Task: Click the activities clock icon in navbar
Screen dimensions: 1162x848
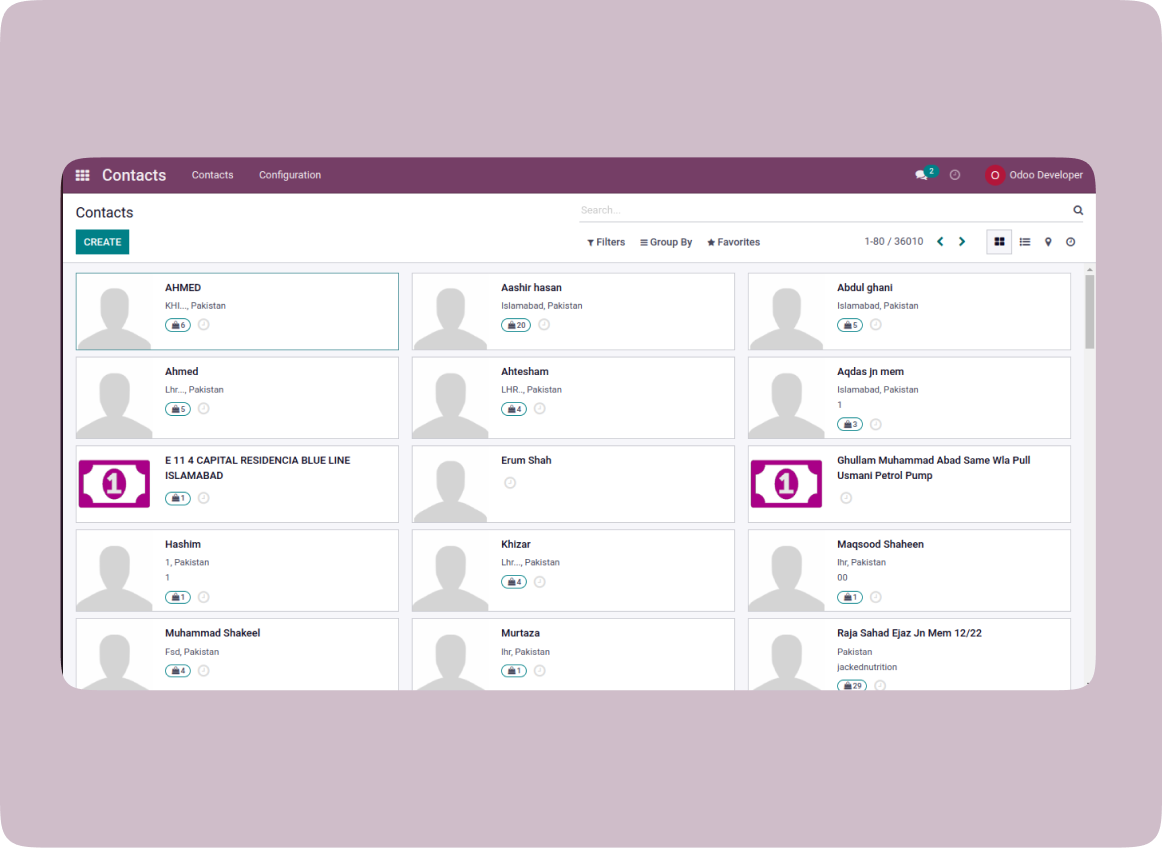Action: pyautogui.click(x=955, y=175)
